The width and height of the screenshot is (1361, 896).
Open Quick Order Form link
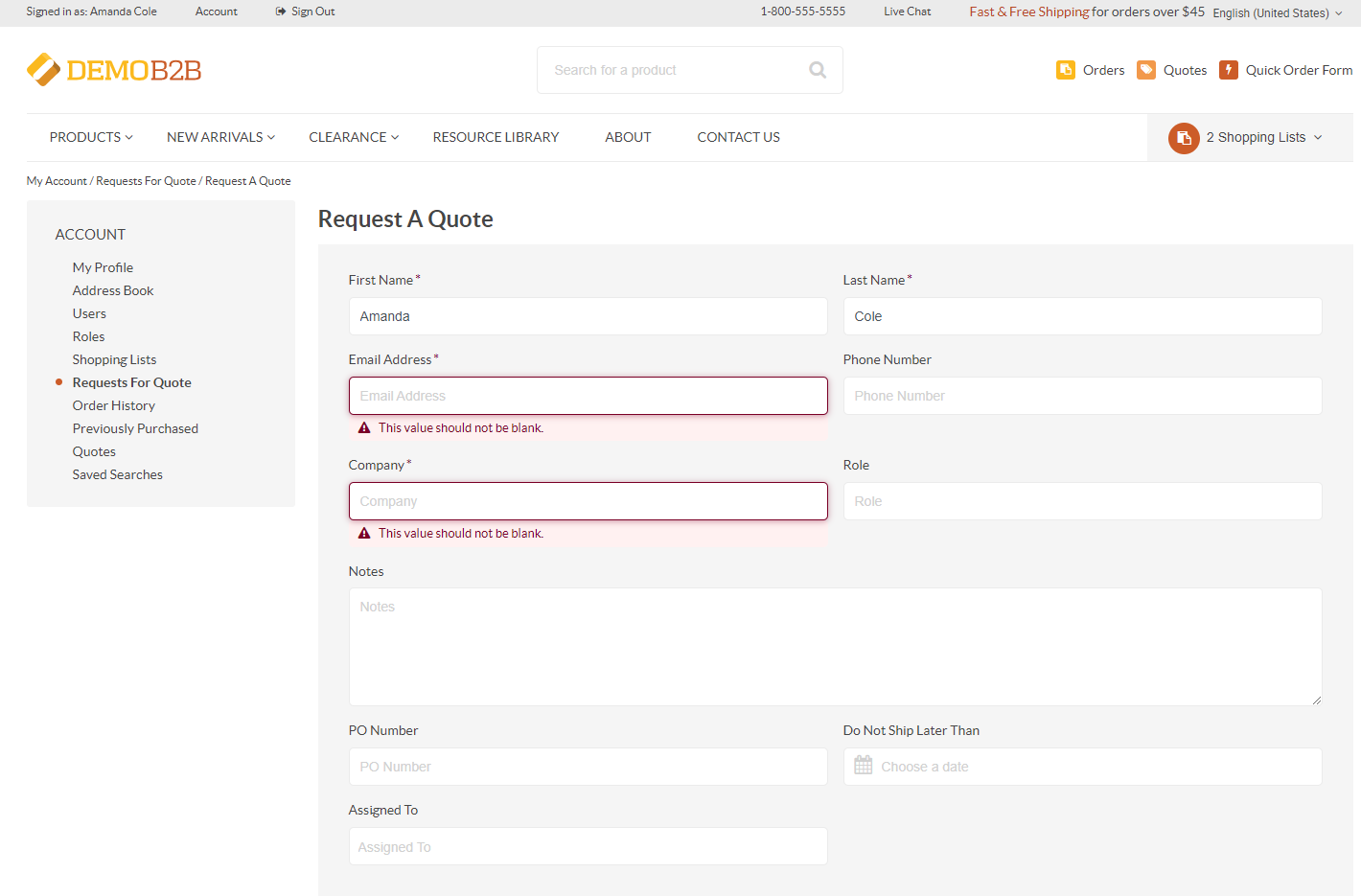point(1299,70)
